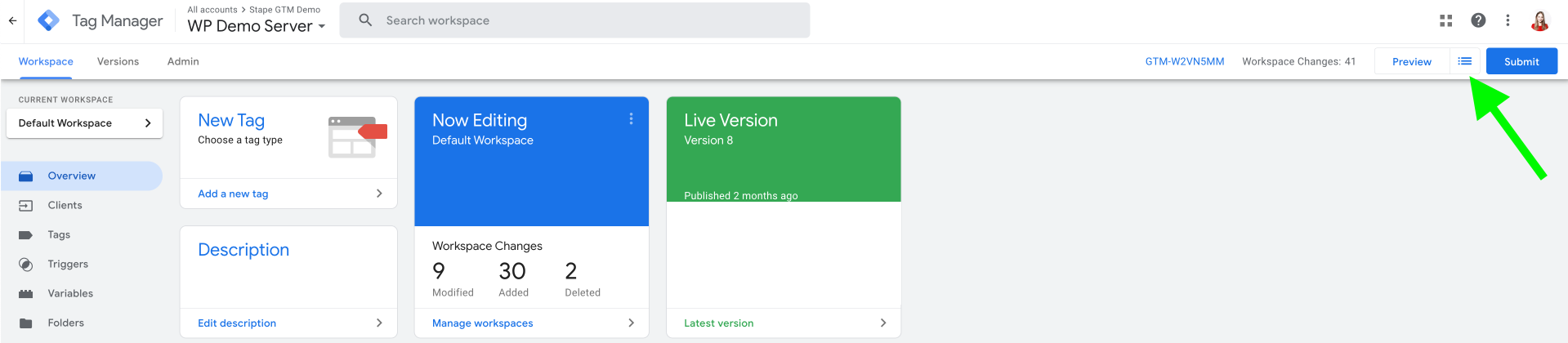Viewport: 1568px width, 343px height.
Task: Open the GTM-W2VN5MM container ID link
Action: [1184, 61]
